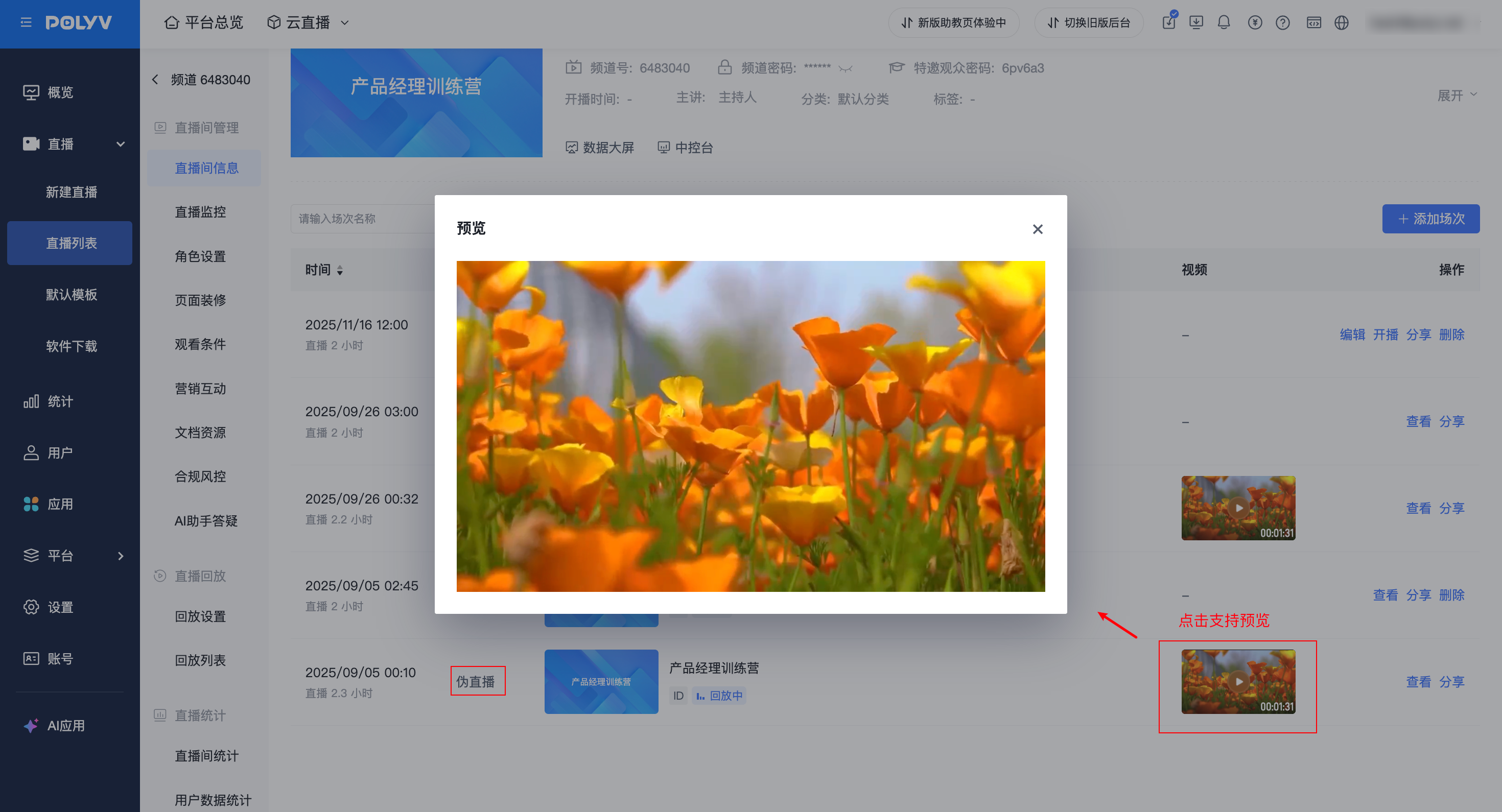
Task: Open the billing yen icon
Action: click(1255, 22)
